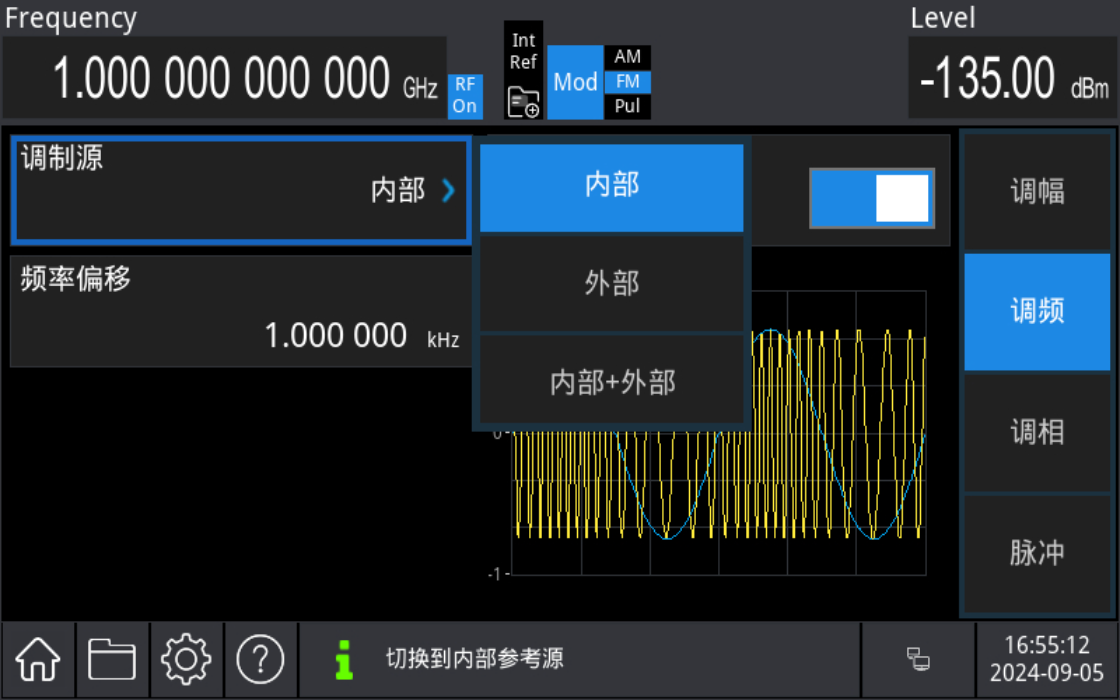Click the Level label

point(943,18)
